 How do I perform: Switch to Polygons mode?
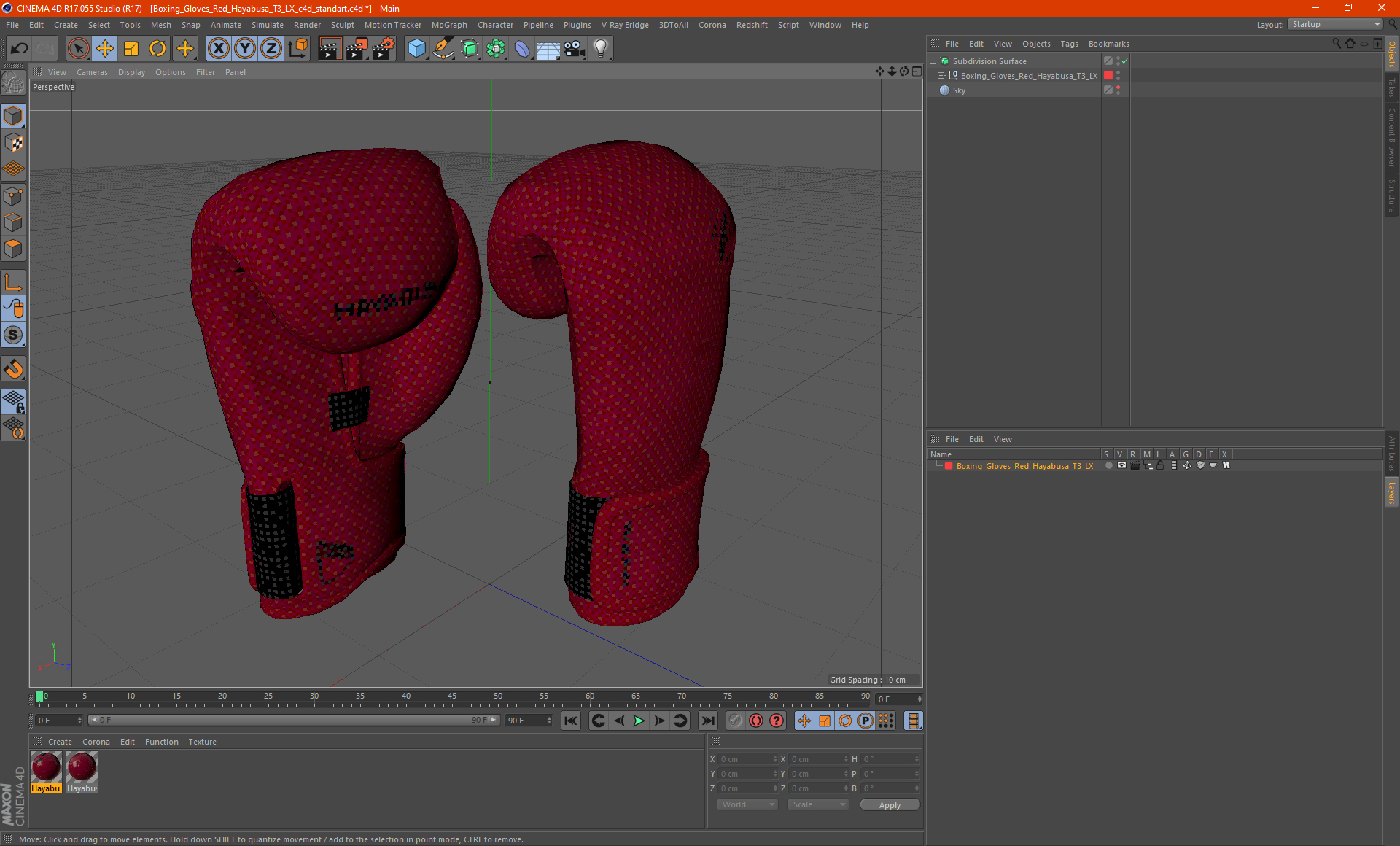pyautogui.click(x=13, y=249)
